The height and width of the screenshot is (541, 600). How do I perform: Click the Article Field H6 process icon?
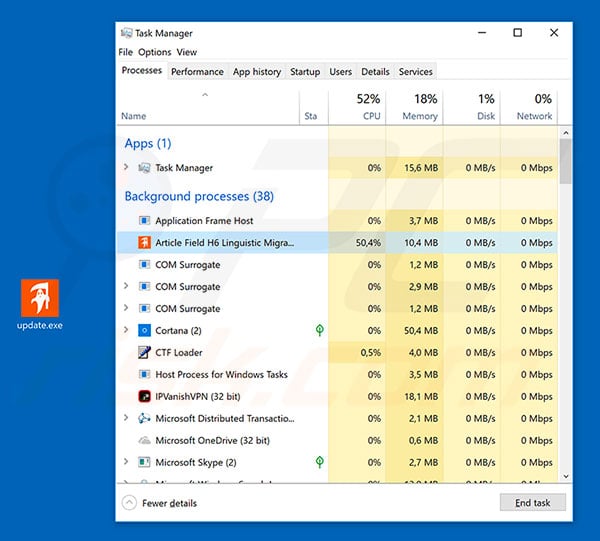point(144,243)
